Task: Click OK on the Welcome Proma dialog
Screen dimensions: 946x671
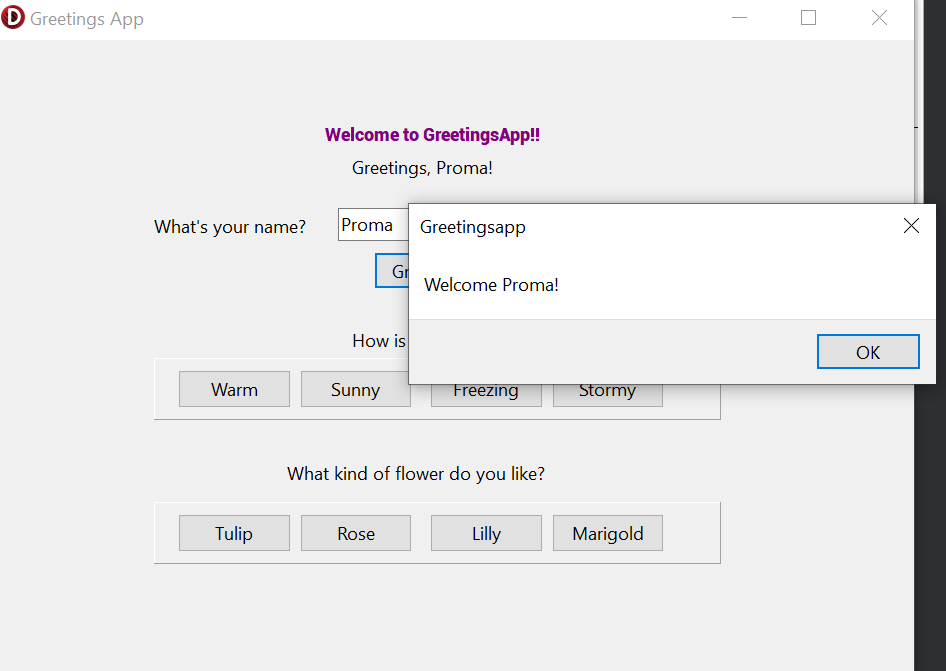Action: point(868,351)
